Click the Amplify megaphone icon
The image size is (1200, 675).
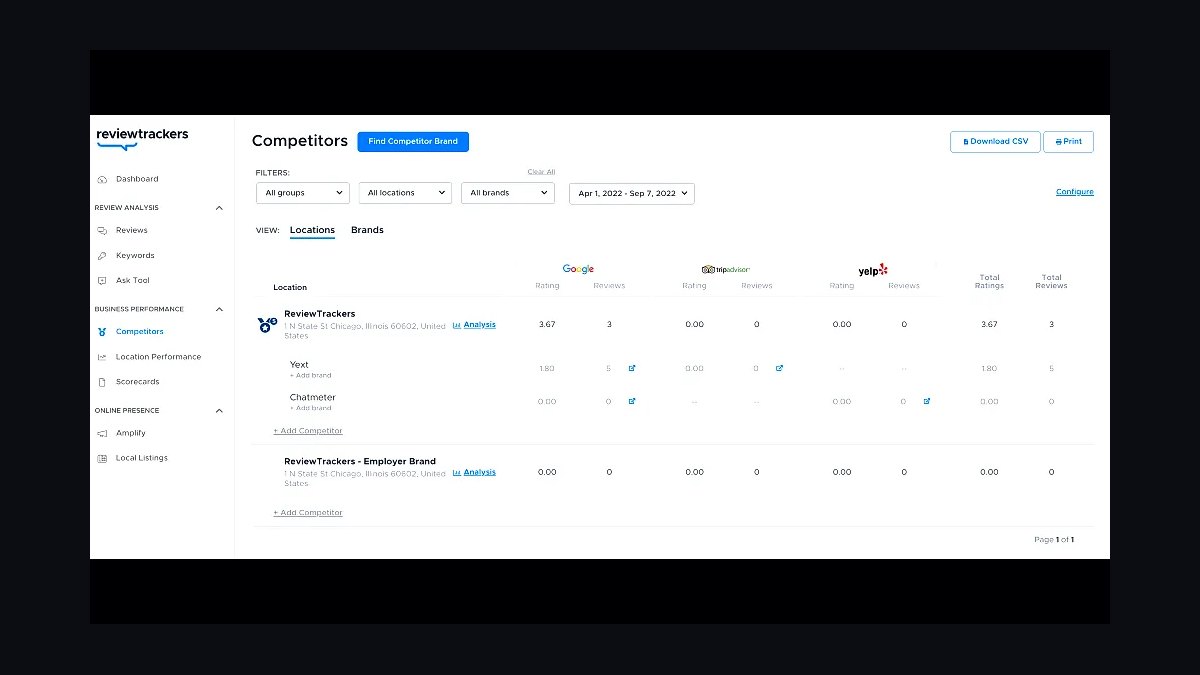pyautogui.click(x=102, y=433)
